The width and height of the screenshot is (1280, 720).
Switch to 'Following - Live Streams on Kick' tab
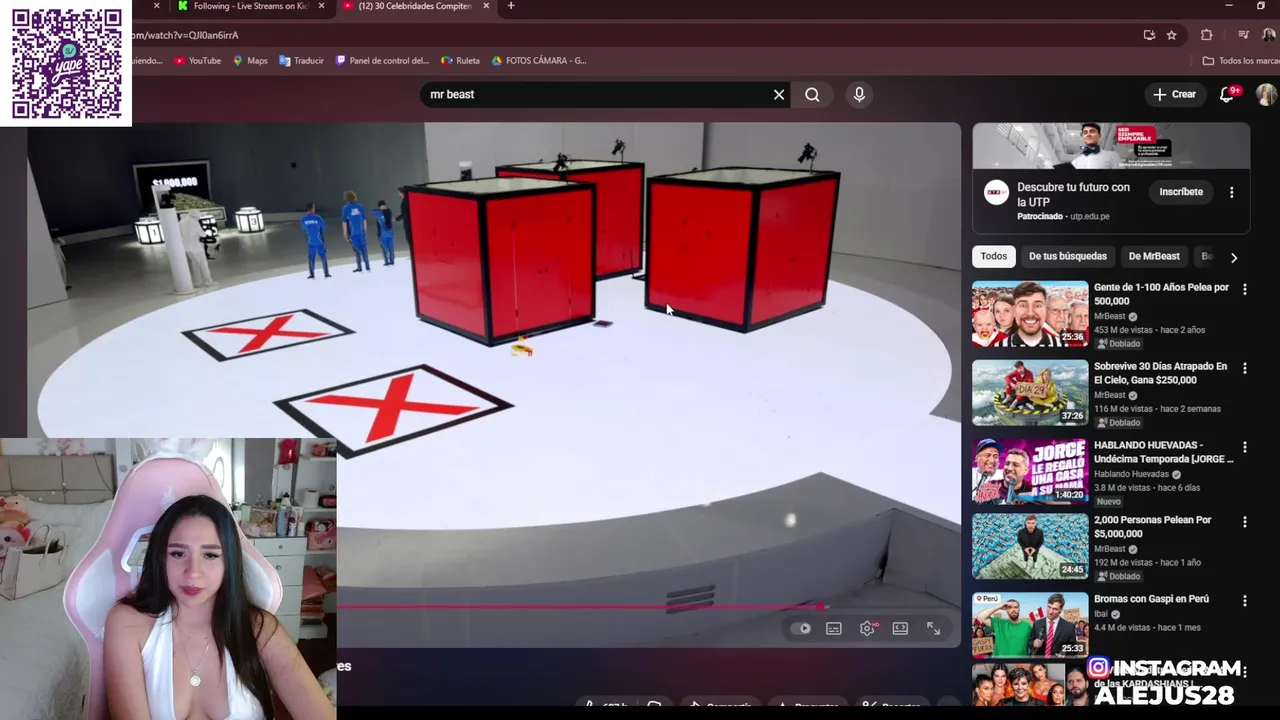coord(250,6)
